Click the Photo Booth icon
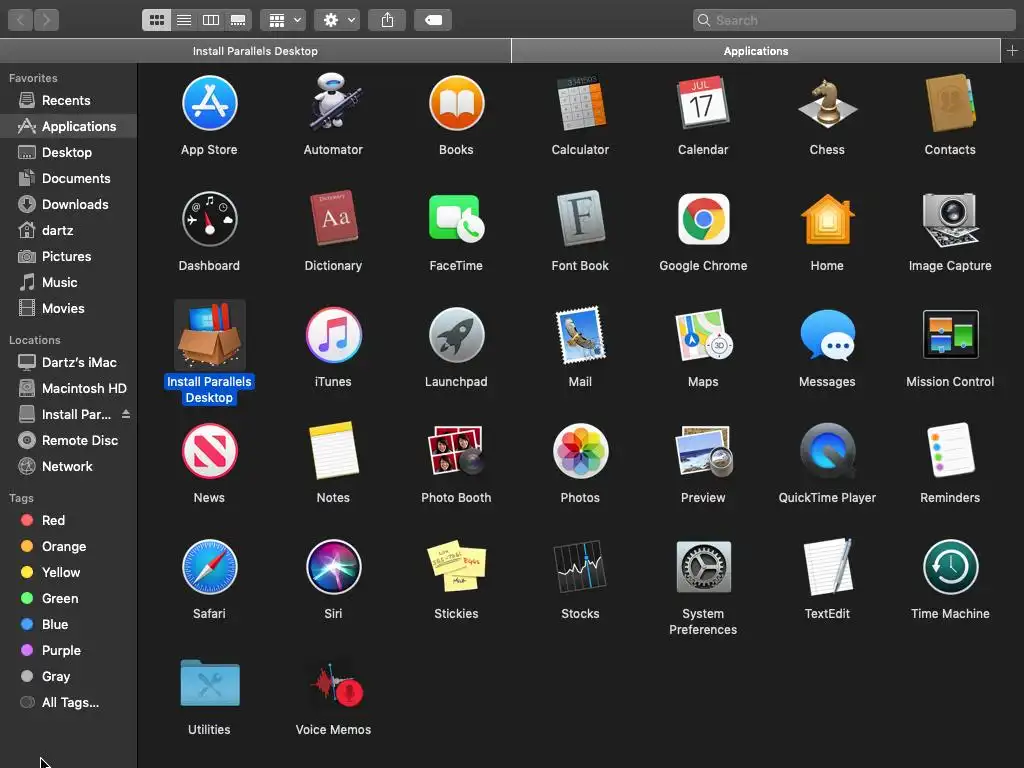The height and width of the screenshot is (768, 1024). pos(456,451)
